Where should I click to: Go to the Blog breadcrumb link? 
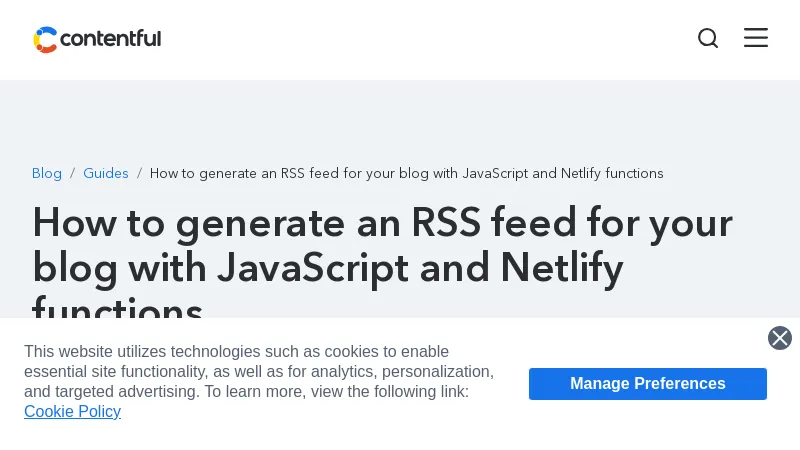pos(47,173)
